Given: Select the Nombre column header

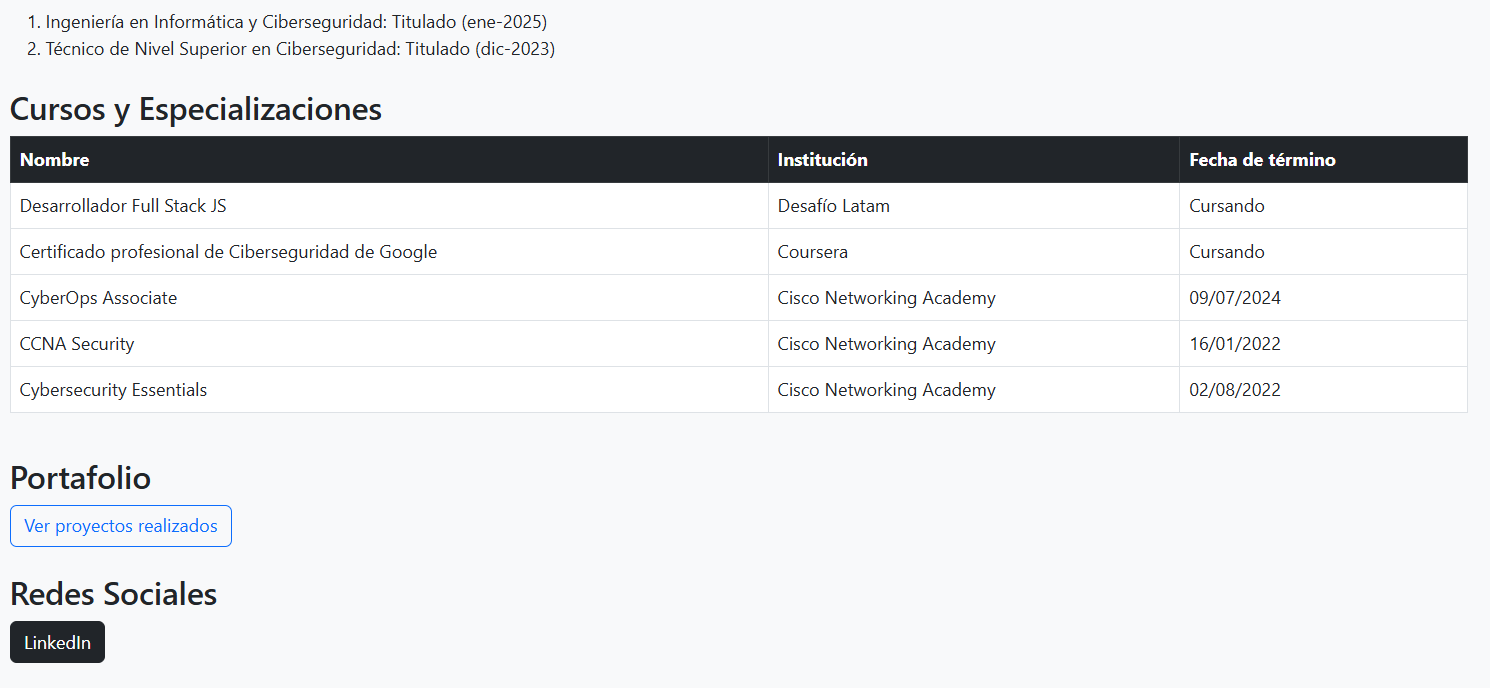Looking at the screenshot, I should [x=55, y=160].
